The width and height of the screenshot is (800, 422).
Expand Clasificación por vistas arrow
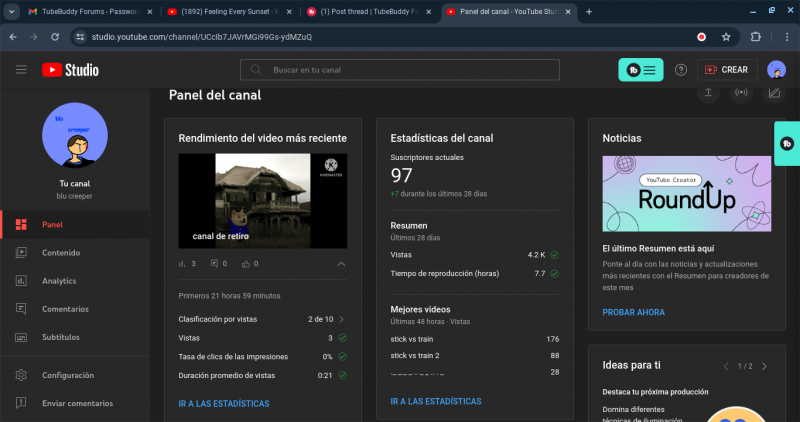point(342,319)
